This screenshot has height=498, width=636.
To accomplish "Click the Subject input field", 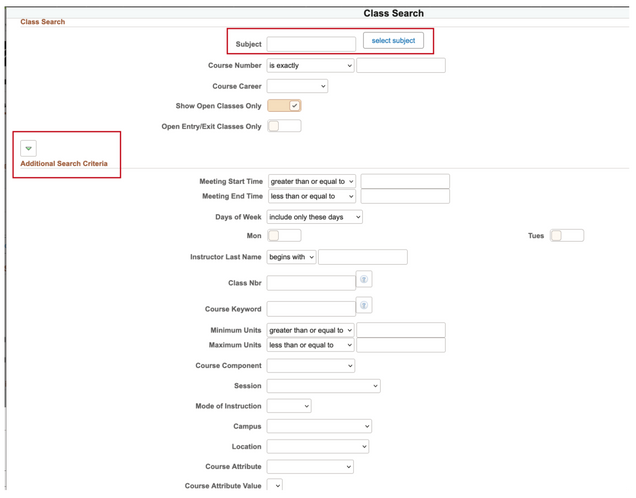I will (311, 44).
